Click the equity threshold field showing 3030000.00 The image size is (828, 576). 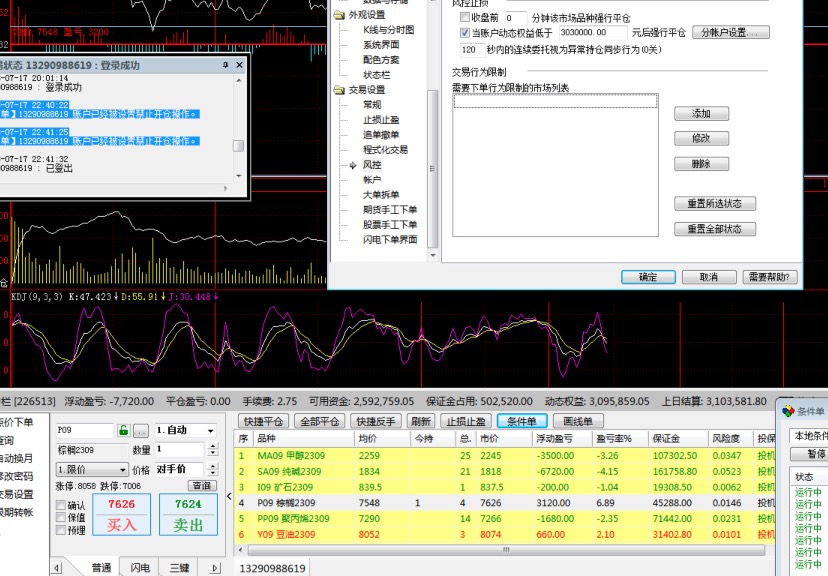[566, 33]
